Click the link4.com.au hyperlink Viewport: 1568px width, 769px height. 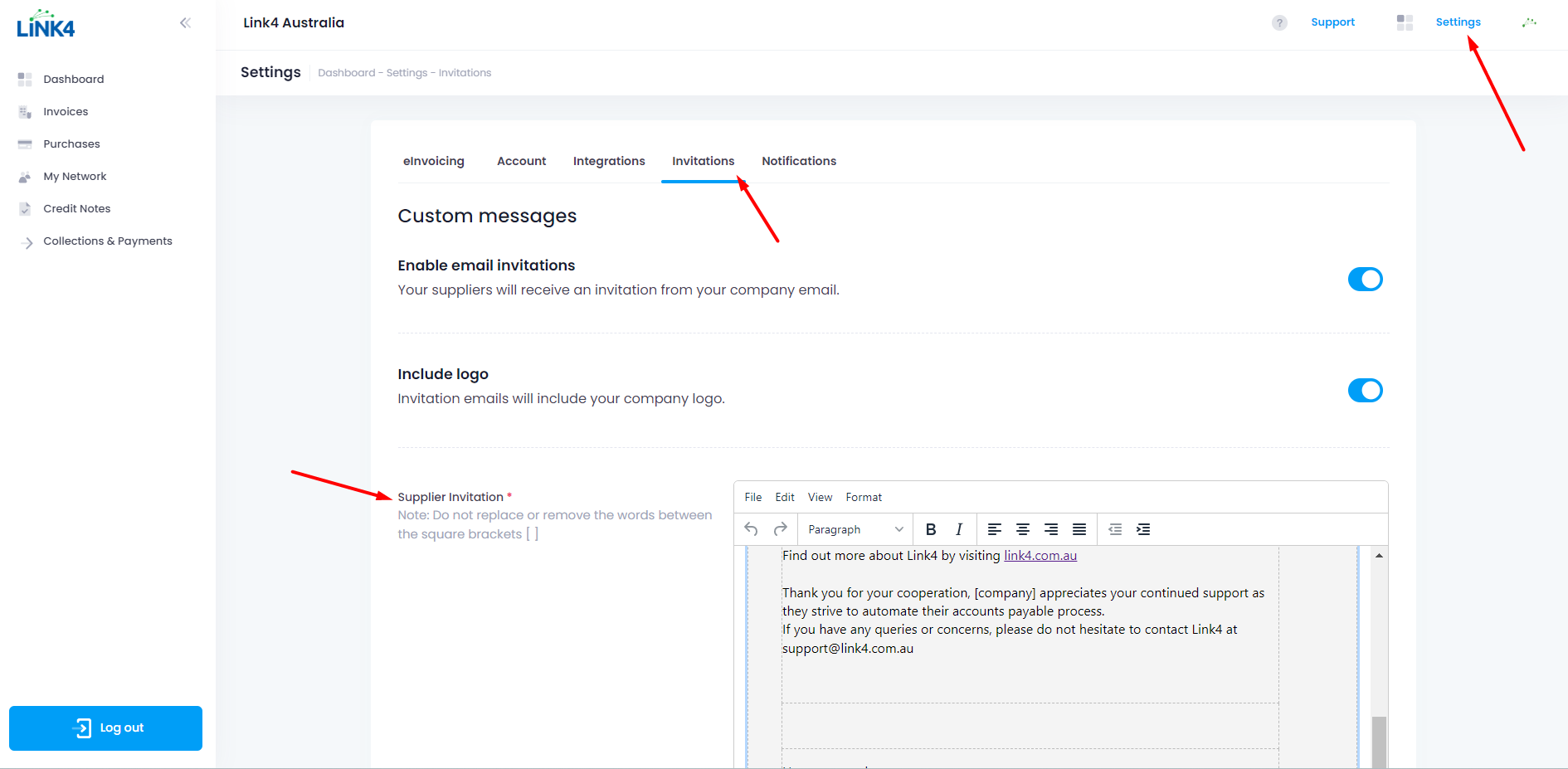(1040, 556)
